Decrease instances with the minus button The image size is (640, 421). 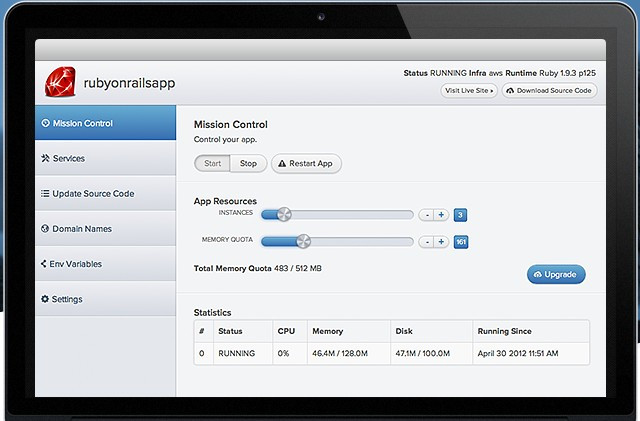(x=426, y=214)
